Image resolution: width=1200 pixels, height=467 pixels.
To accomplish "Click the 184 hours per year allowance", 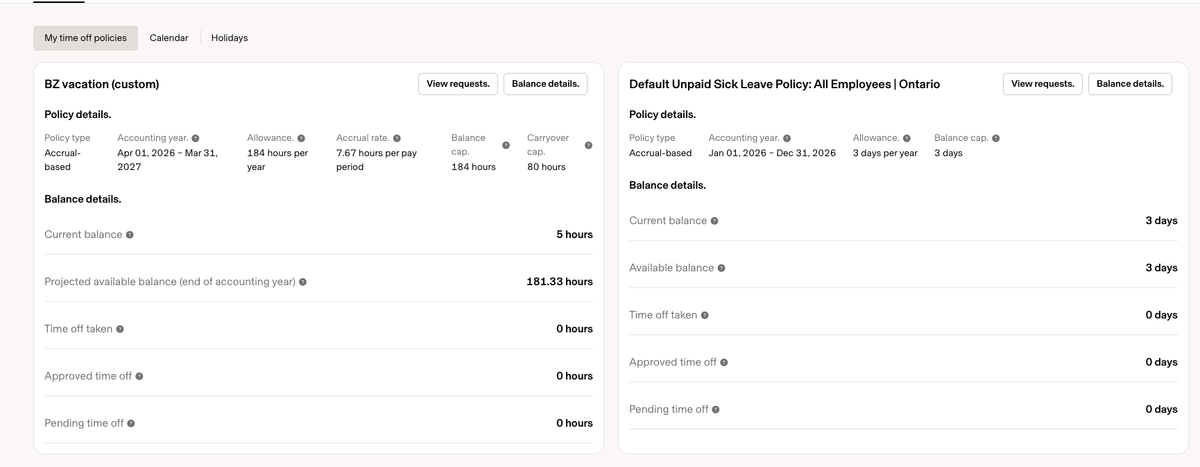I will click(x=278, y=160).
